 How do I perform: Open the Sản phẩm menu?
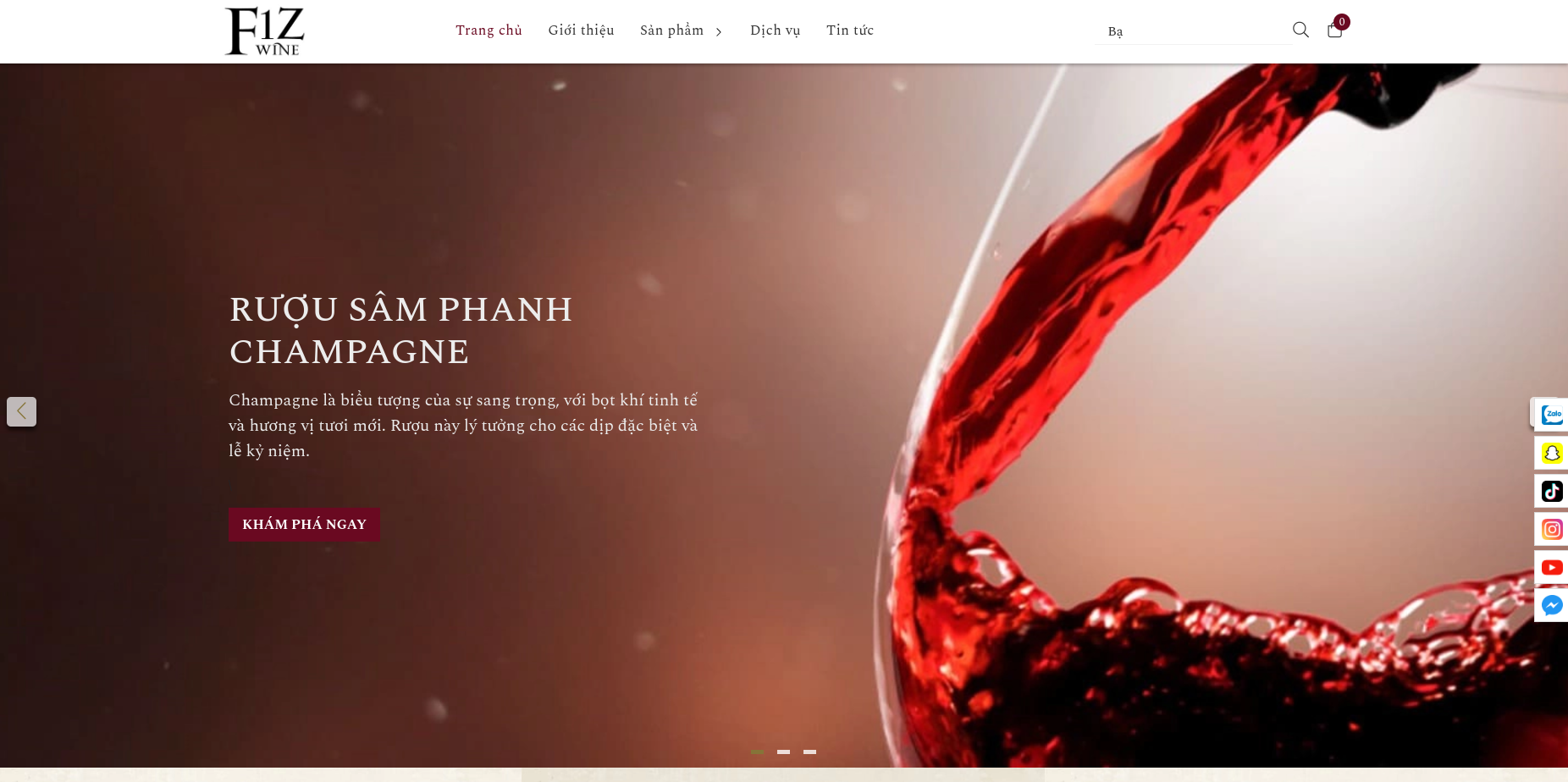(671, 30)
